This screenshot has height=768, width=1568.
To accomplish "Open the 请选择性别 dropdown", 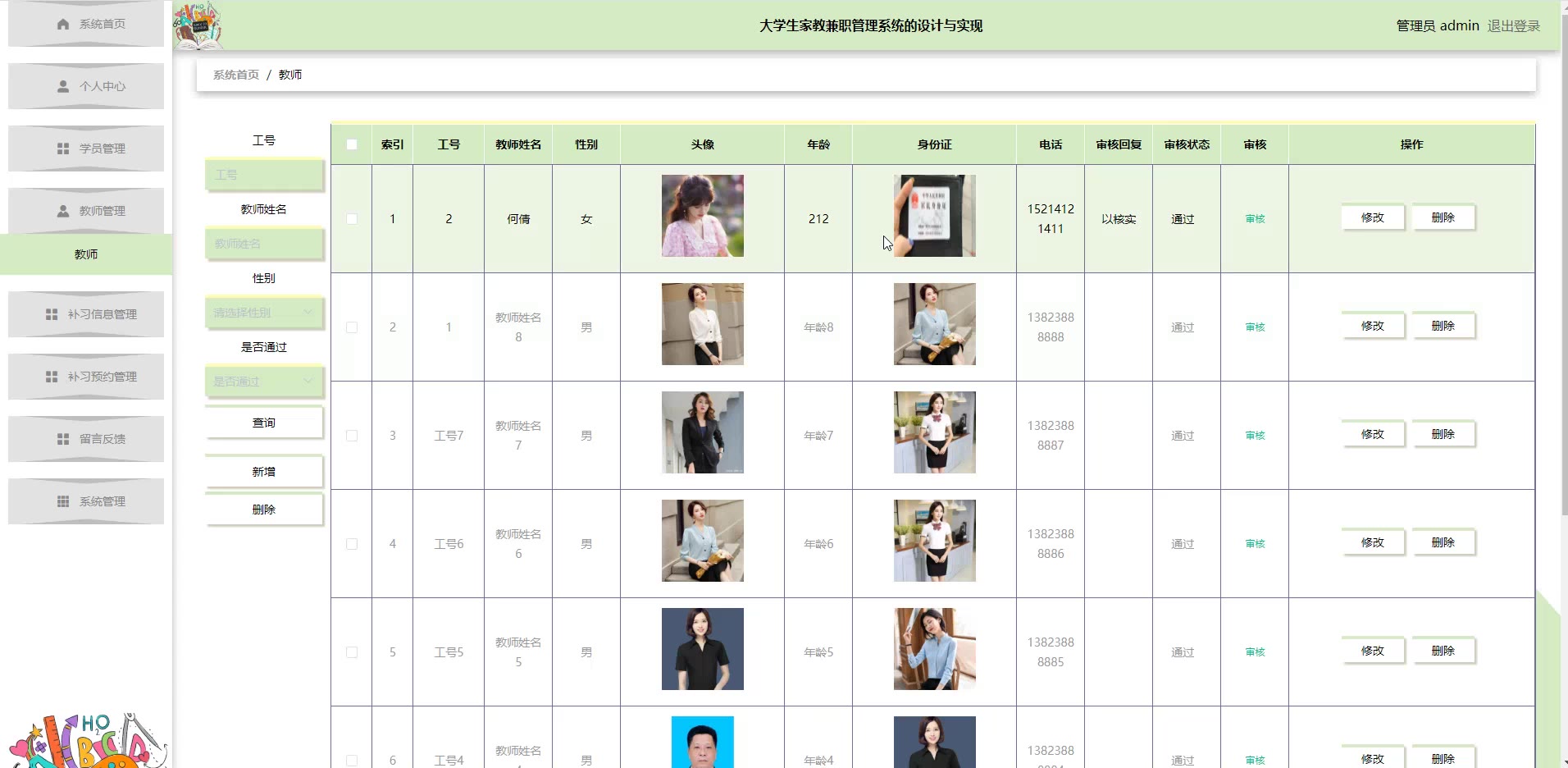I will [x=264, y=313].
